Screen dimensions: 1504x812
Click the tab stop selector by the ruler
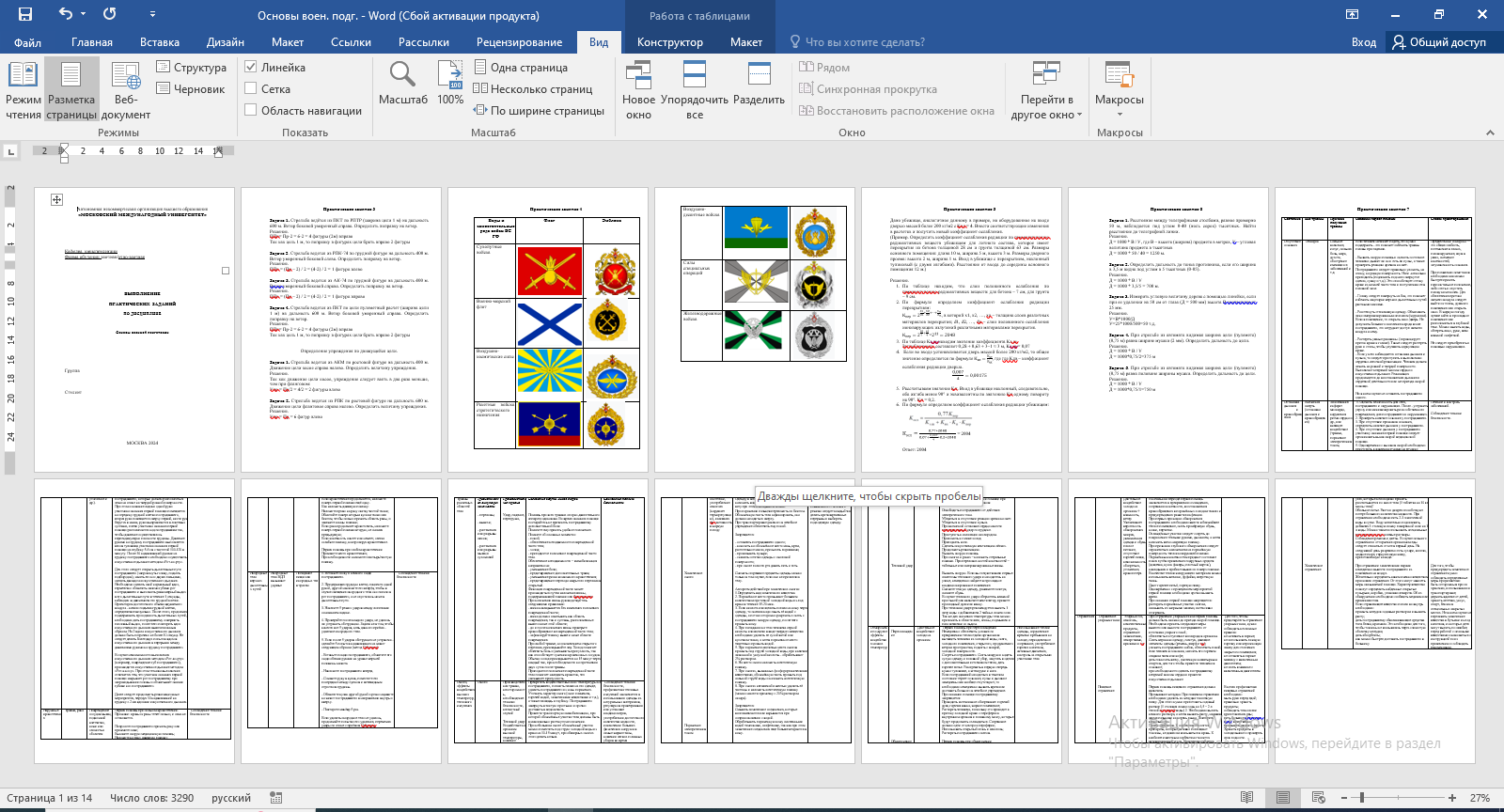coord(10,150)
